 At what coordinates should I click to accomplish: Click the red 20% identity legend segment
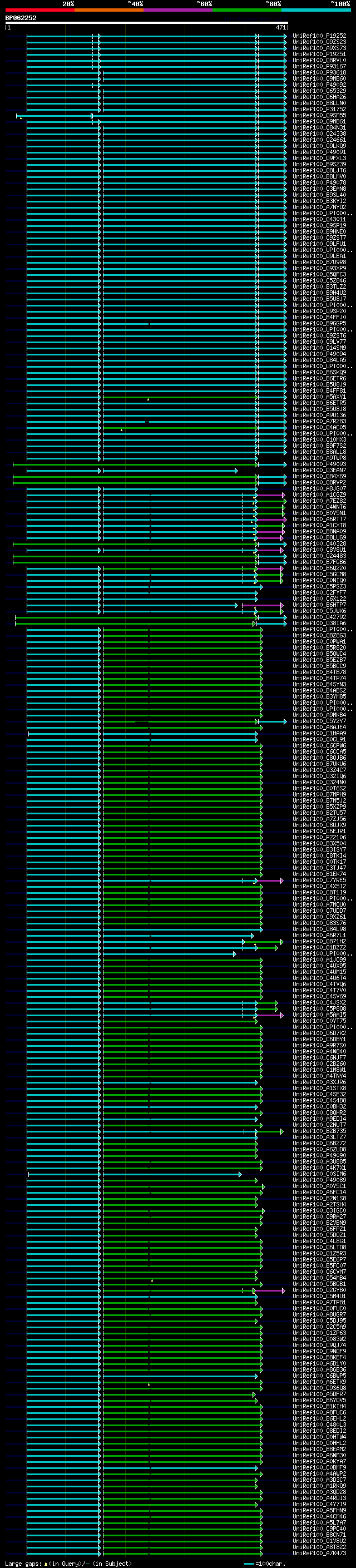click(x=39, y=10)
